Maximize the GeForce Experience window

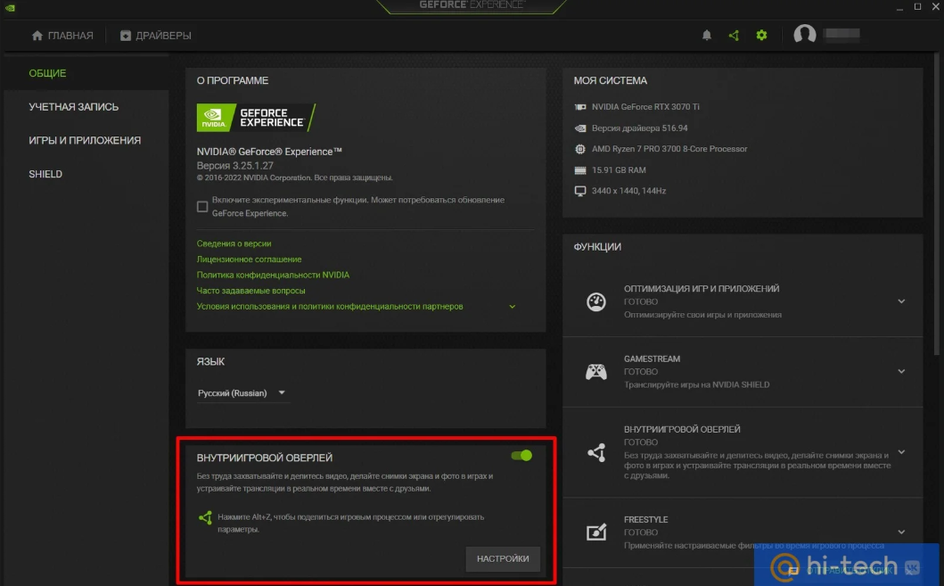(918, 7)
